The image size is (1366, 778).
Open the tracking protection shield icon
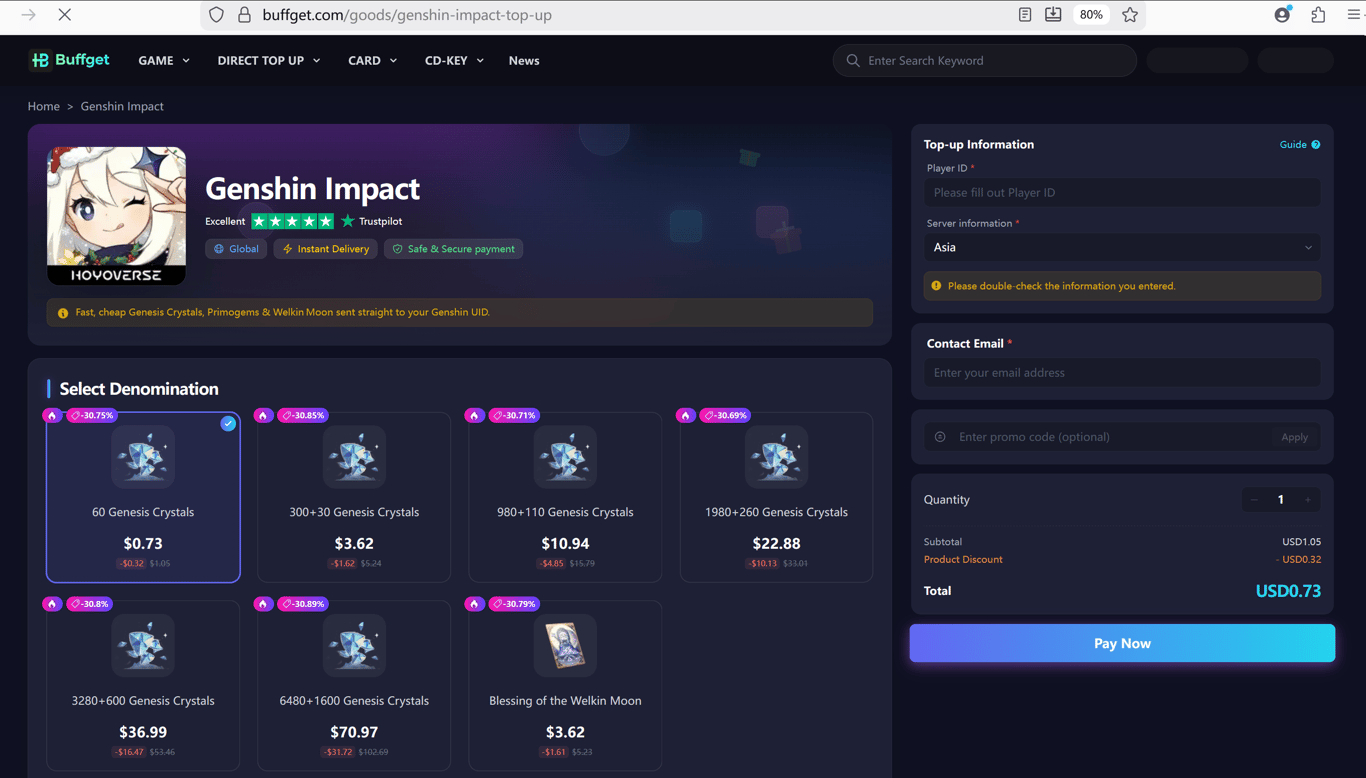tap(217, 15)
